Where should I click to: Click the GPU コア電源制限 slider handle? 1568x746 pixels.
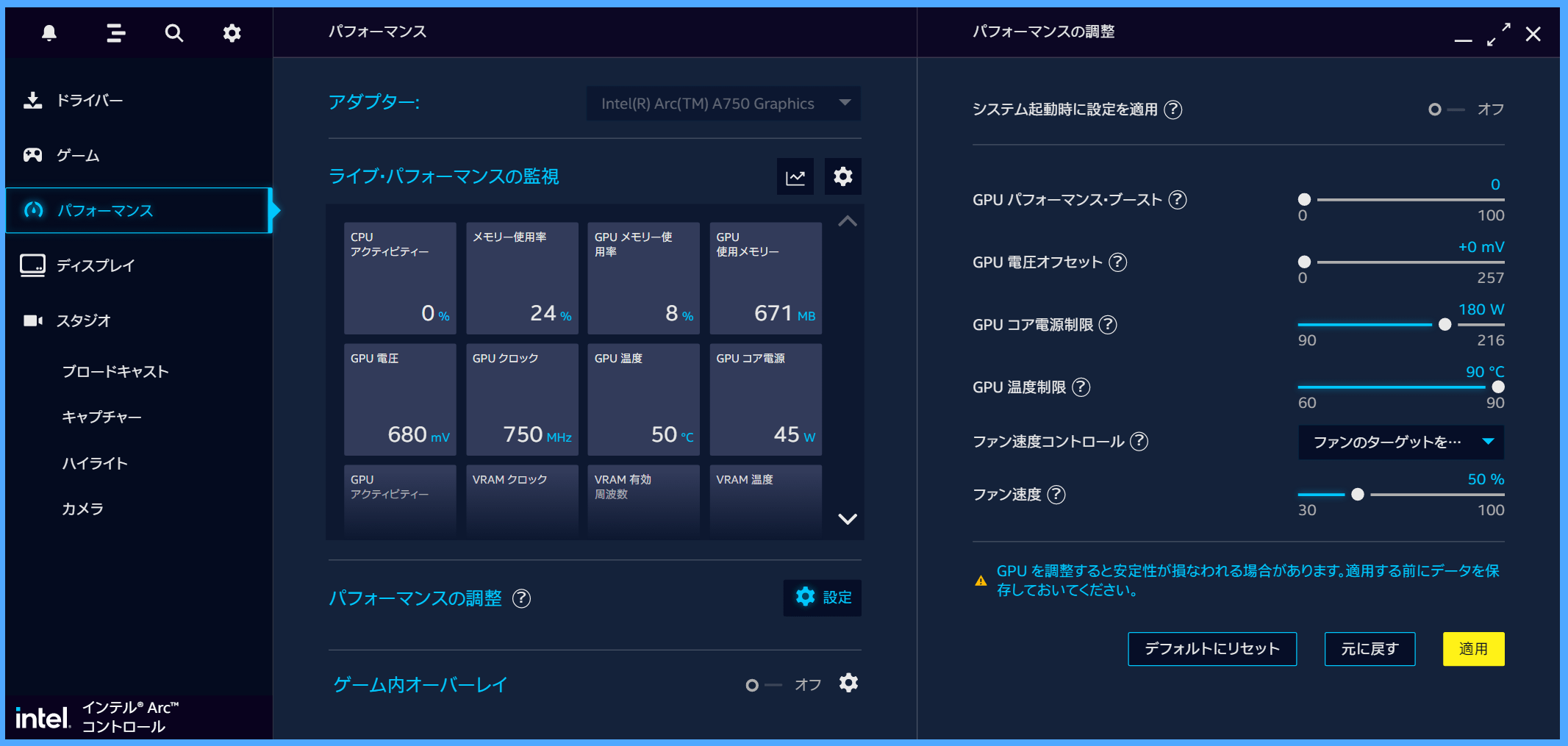(1445, 325)
